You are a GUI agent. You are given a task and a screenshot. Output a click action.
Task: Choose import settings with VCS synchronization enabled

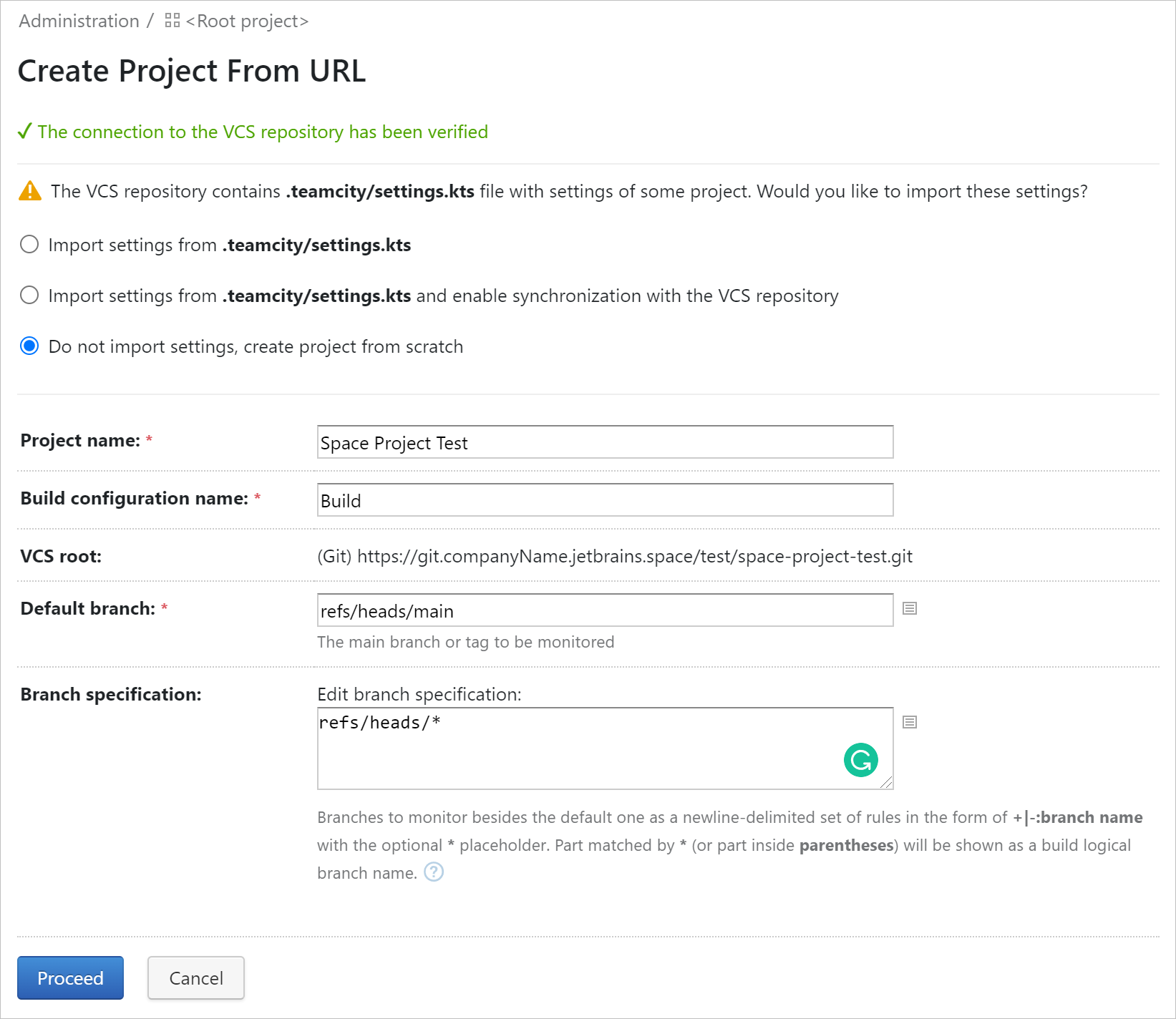[x=29, y=295]
